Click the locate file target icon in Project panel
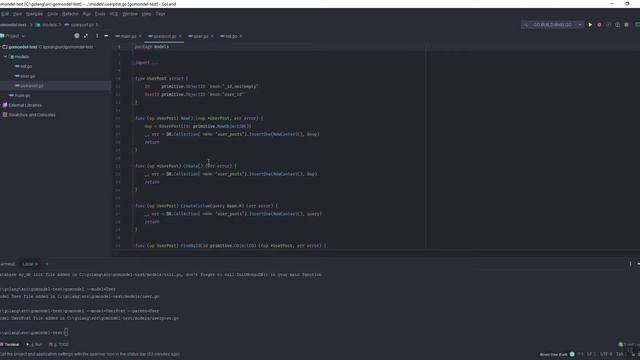The width and height of the screenshot is (640, 360). 77,36
